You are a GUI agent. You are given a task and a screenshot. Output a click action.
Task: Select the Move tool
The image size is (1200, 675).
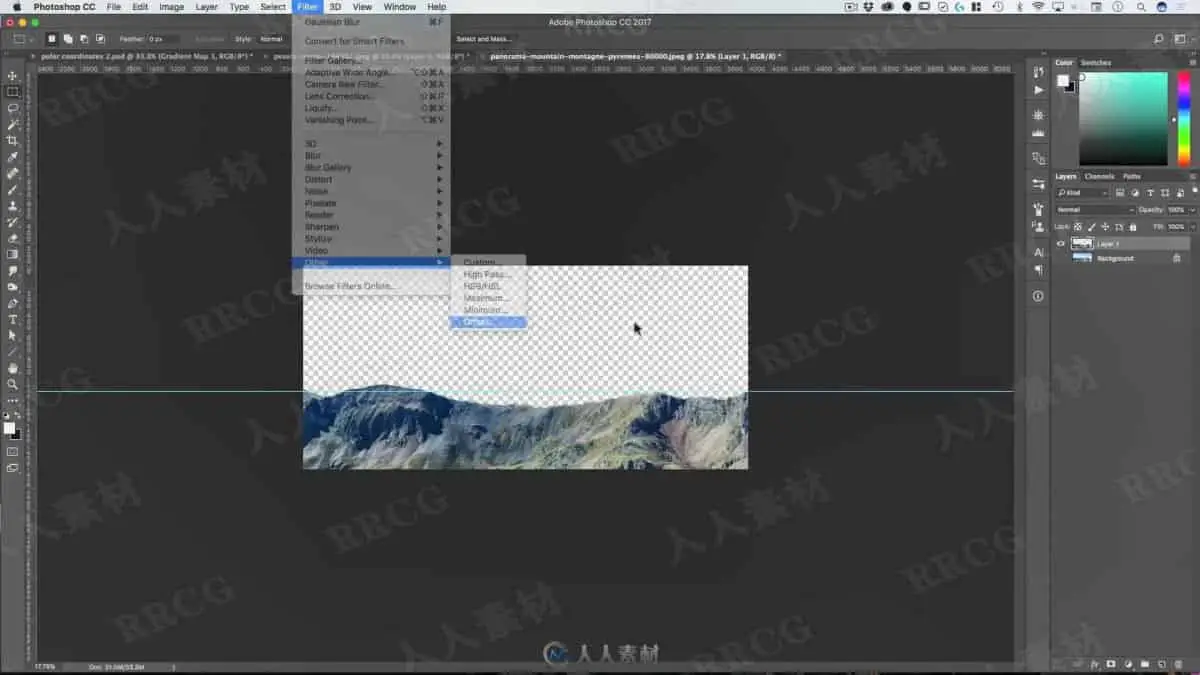12,76
